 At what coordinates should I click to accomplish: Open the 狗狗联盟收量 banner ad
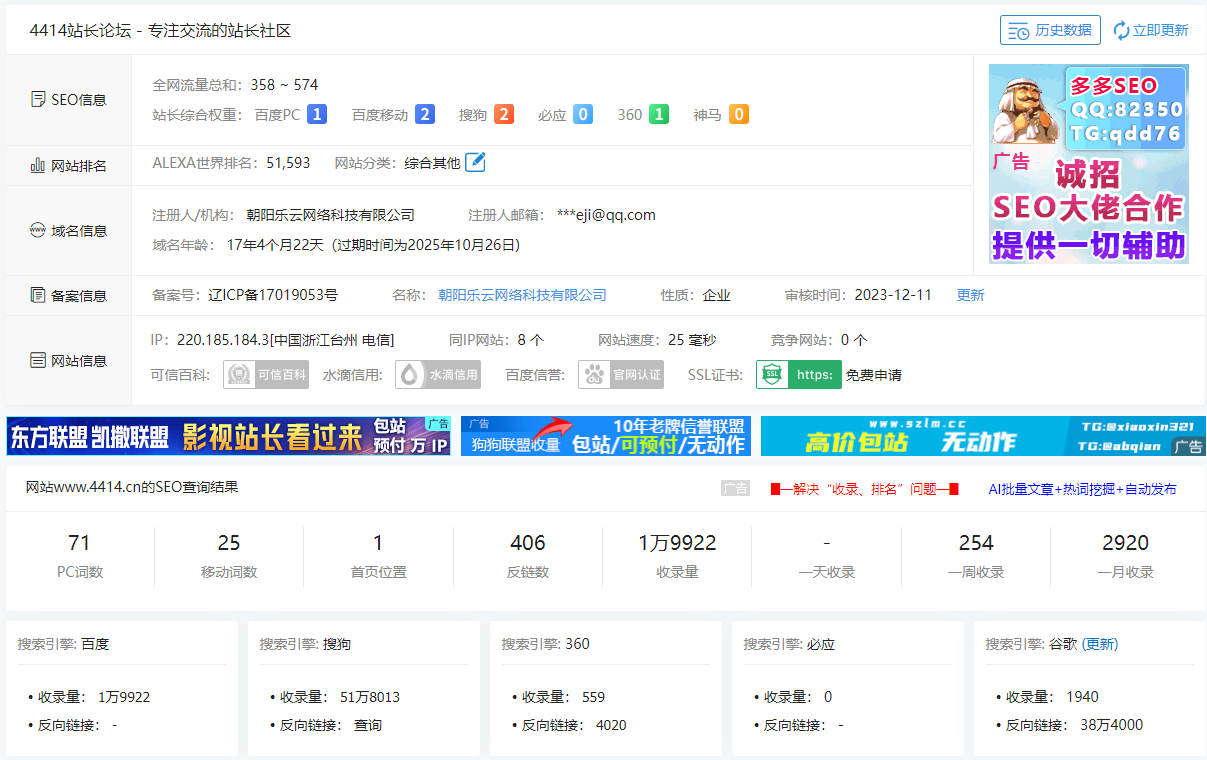pyautogui.click(x=606, y=436)
